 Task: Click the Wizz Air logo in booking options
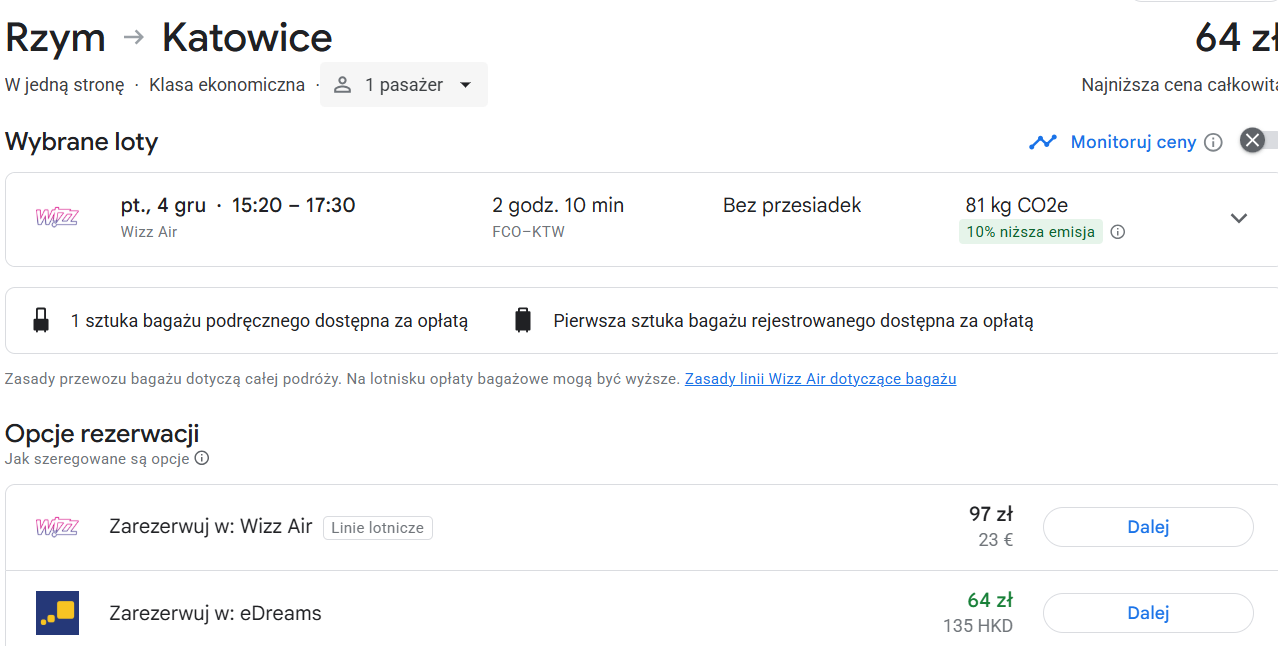(57, 527)
